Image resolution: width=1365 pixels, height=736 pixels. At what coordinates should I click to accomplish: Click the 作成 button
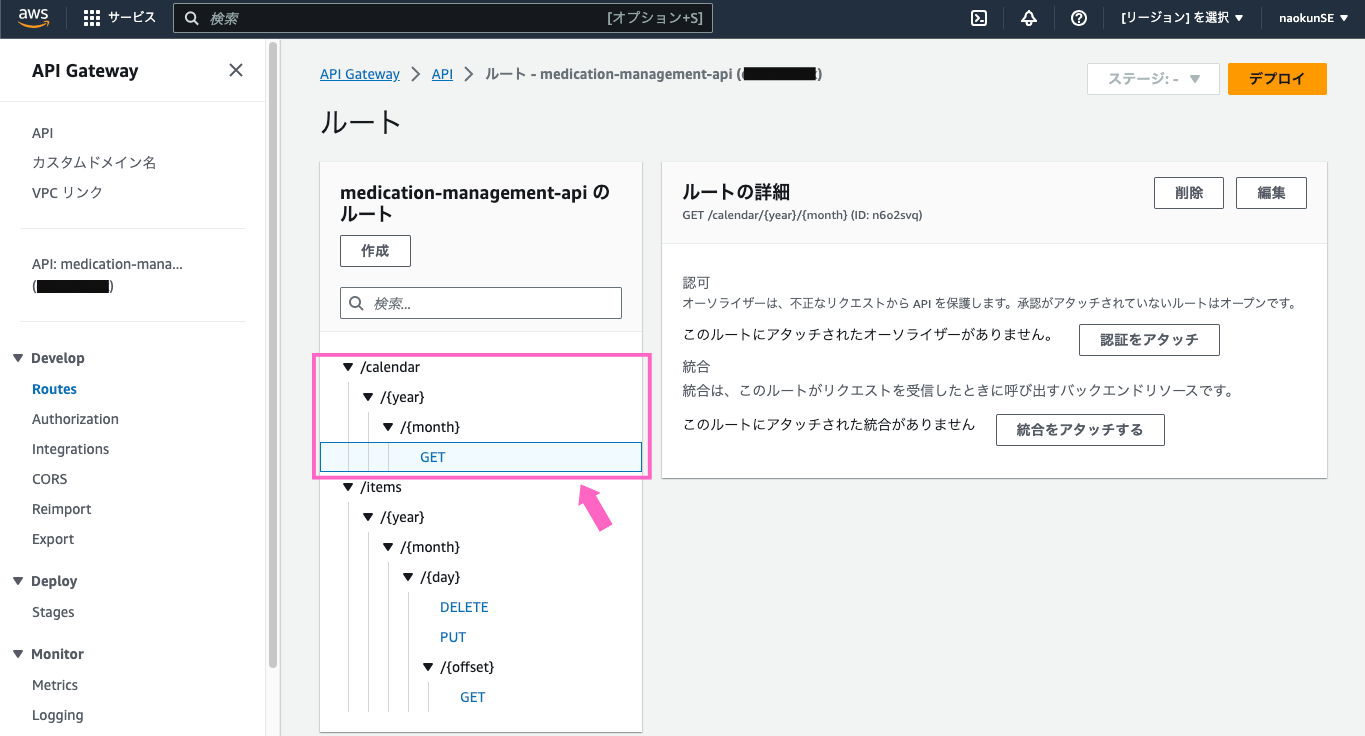(375, 251)
